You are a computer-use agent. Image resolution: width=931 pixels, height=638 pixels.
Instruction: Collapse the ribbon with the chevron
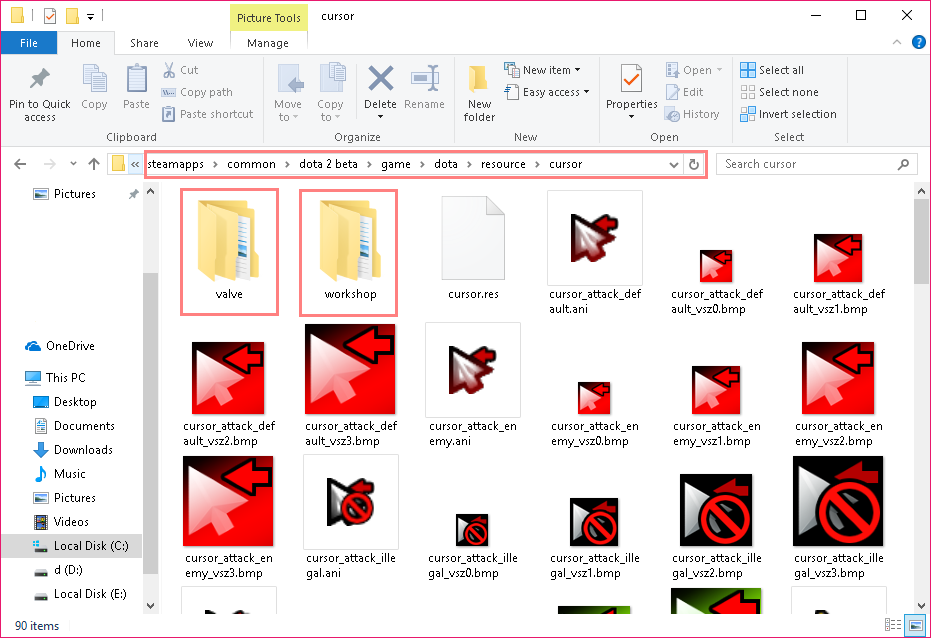[x=897, y=42]
